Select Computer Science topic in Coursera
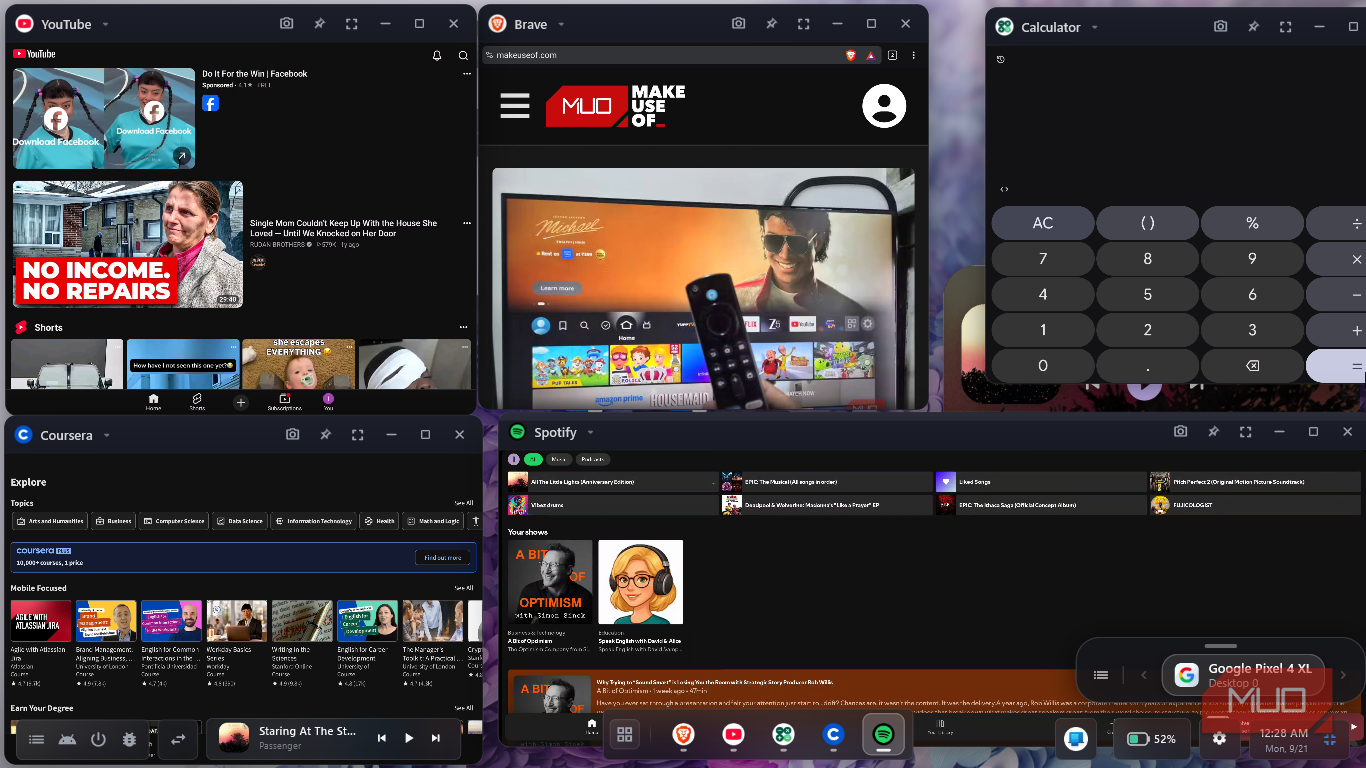The width and height of the screenshot is (1366, 768). [x=173, y=521]
